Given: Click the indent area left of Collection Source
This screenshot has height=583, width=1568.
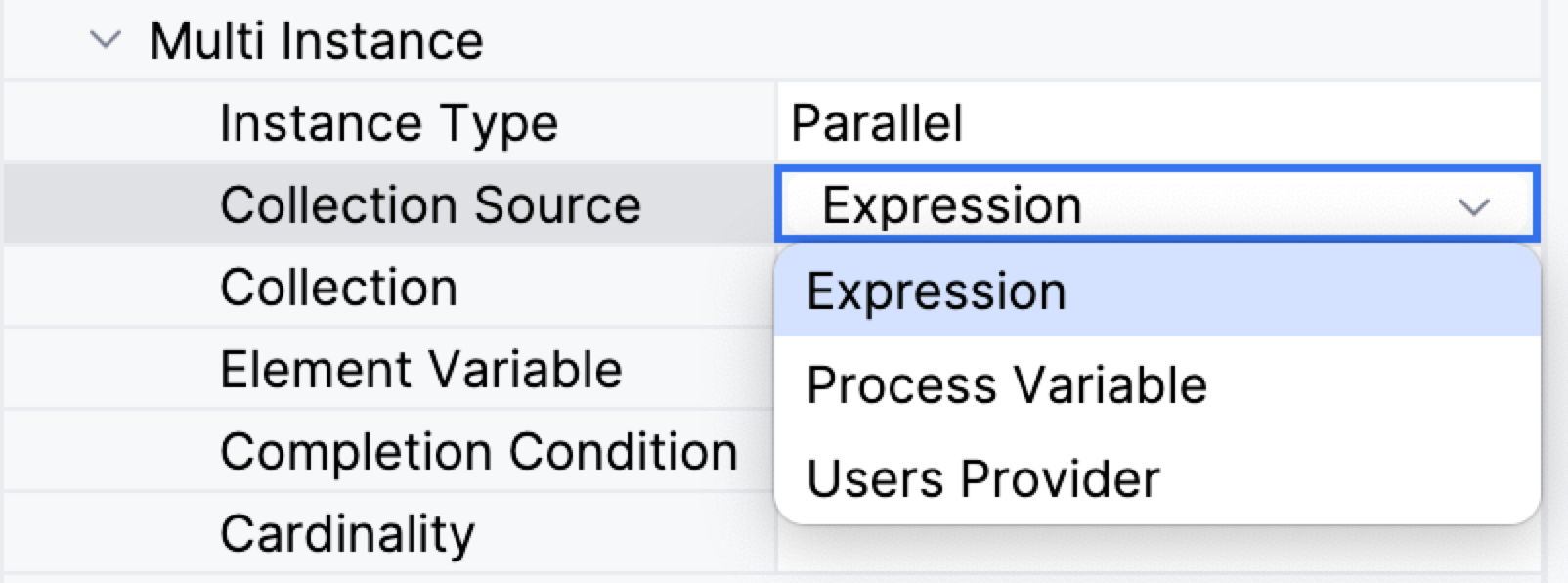Looking at the screenshot, I should (108, 205).
